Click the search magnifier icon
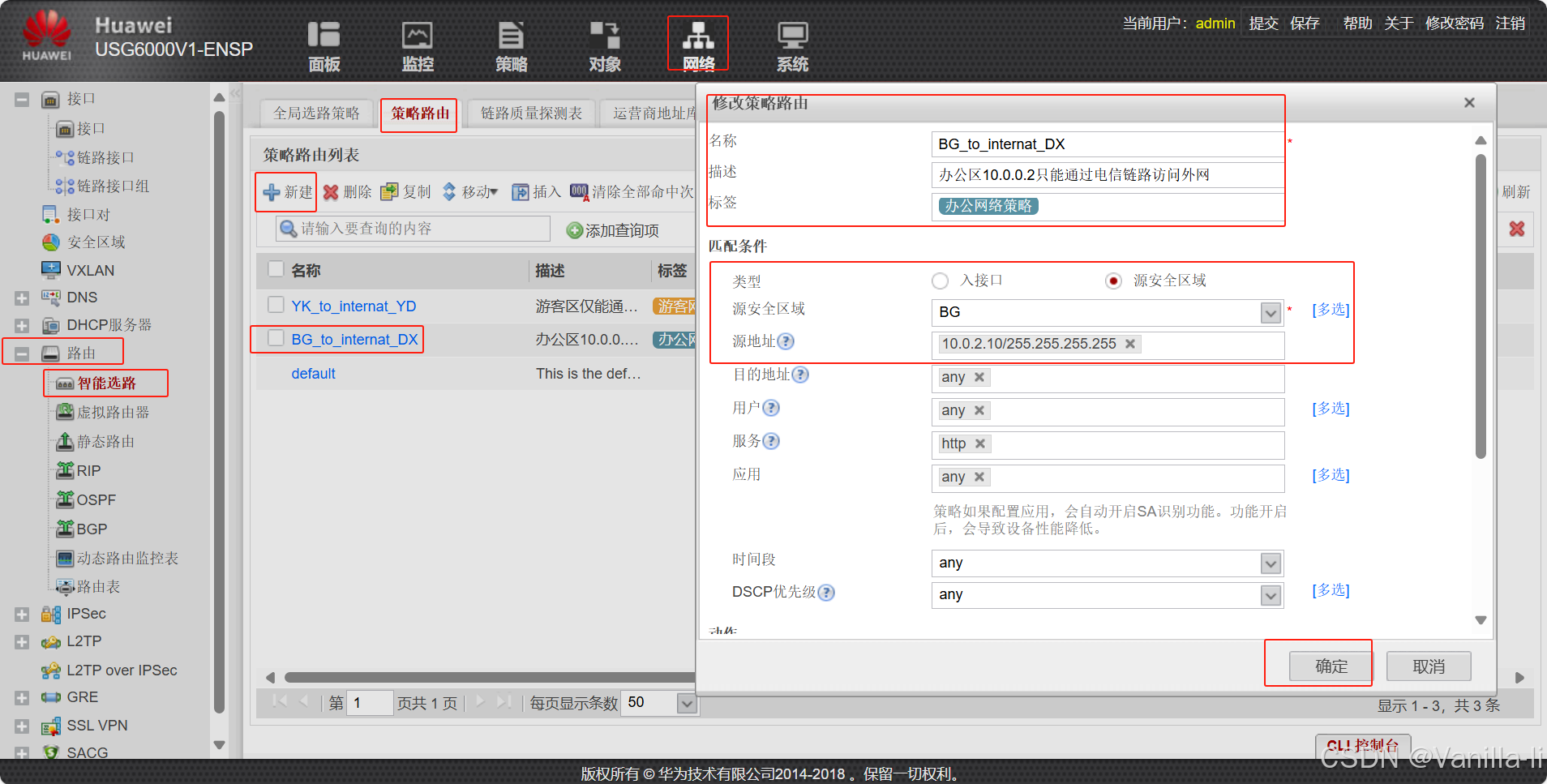The height and width of the screenshot is (784, 1547). pyautogui.click(x=288, y=229)
